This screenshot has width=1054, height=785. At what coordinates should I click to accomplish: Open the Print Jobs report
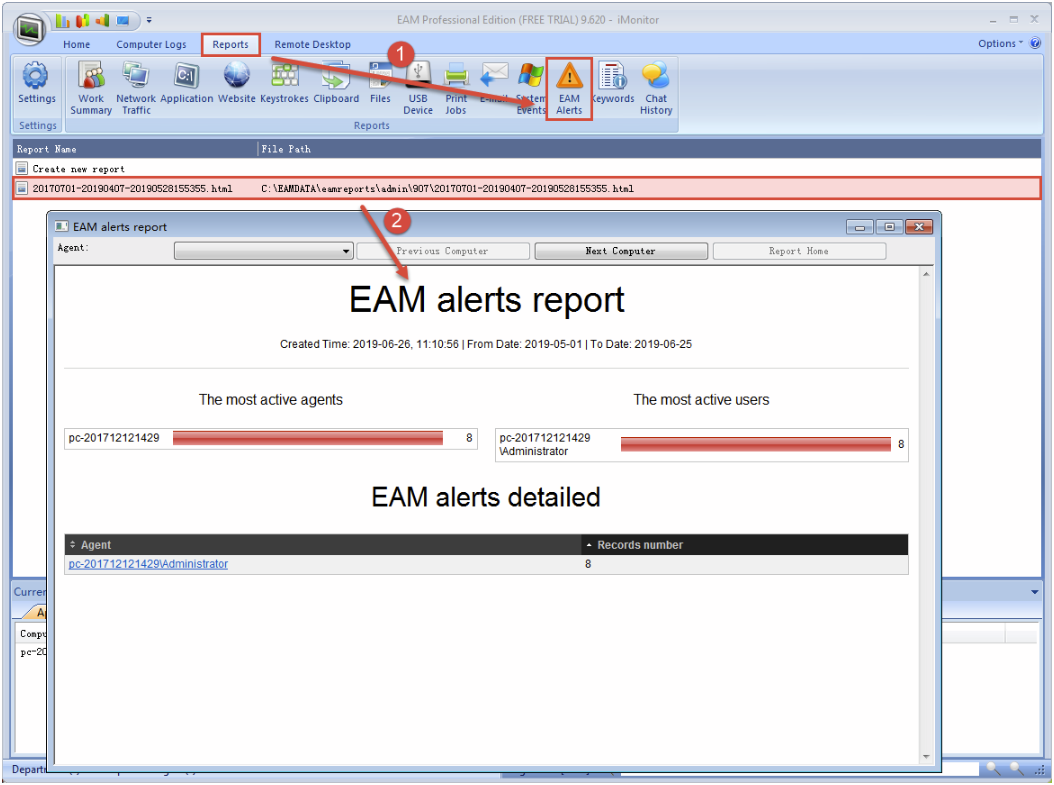pyautogui.click(x=456, y=88)
